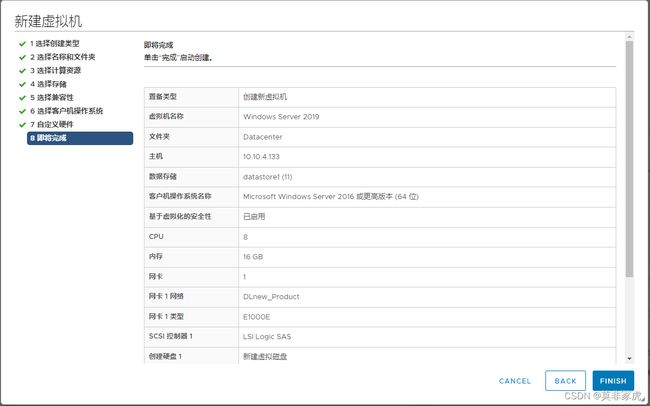This screenshot has height=406, width=650.
Task: Click the scrollbar up arrow
Action: pyautogui.click(x=629, y=37)
